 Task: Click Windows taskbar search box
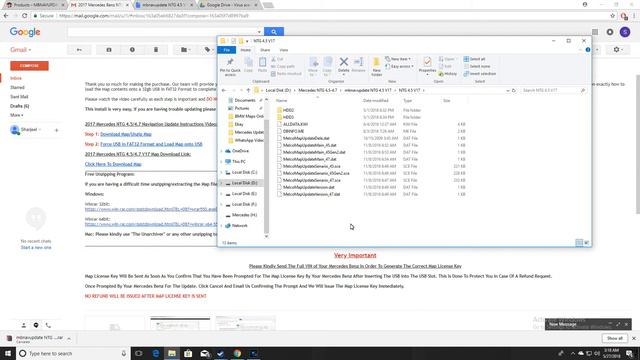(x=74, y=353)
